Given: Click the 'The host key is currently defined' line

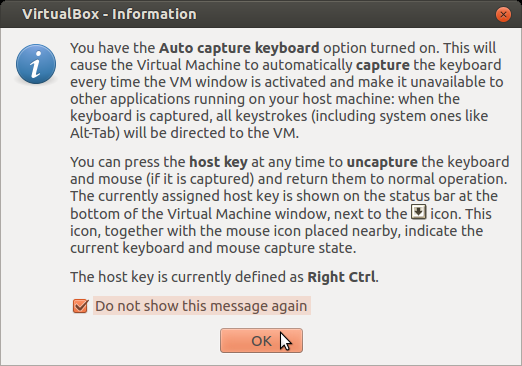Looking at the screenshot, I should (x=224, y=277).
